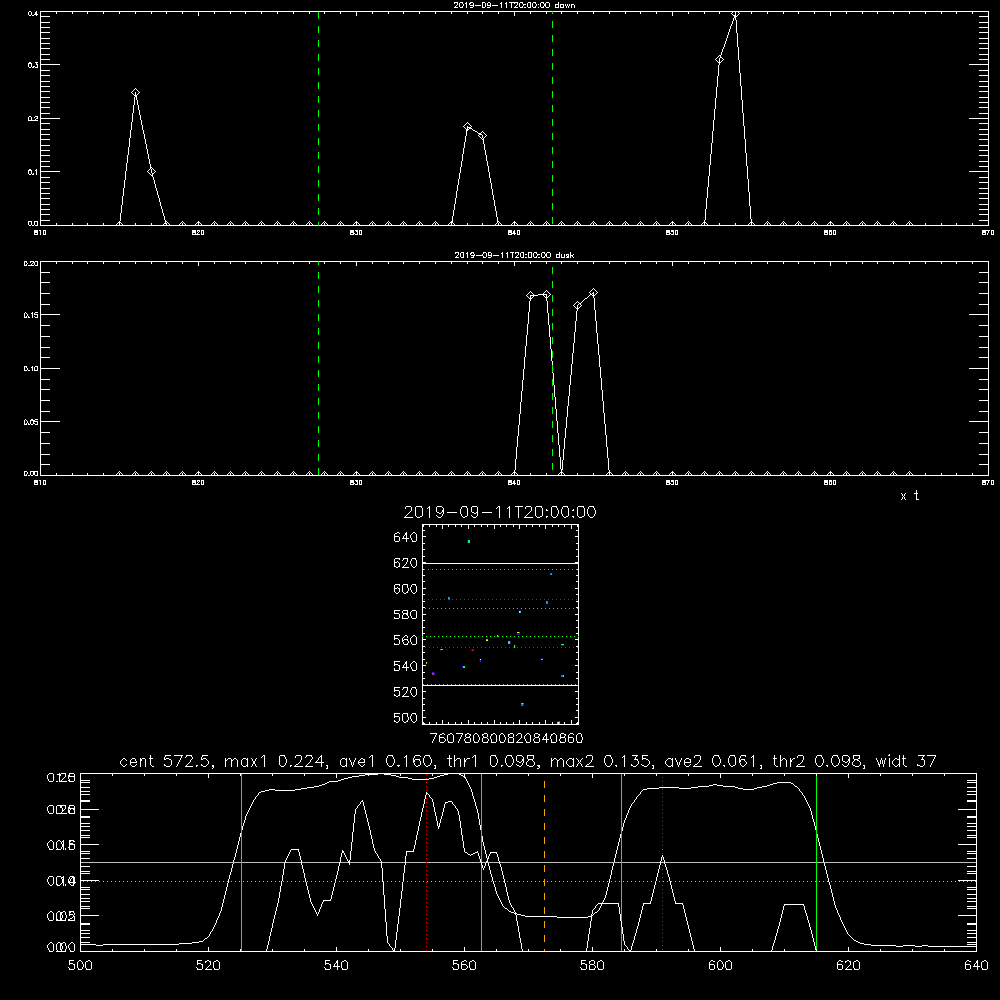Click the '2019-09-11T20:00:00 dusk' plot title
The image size is (1000, 1000).
514,255
